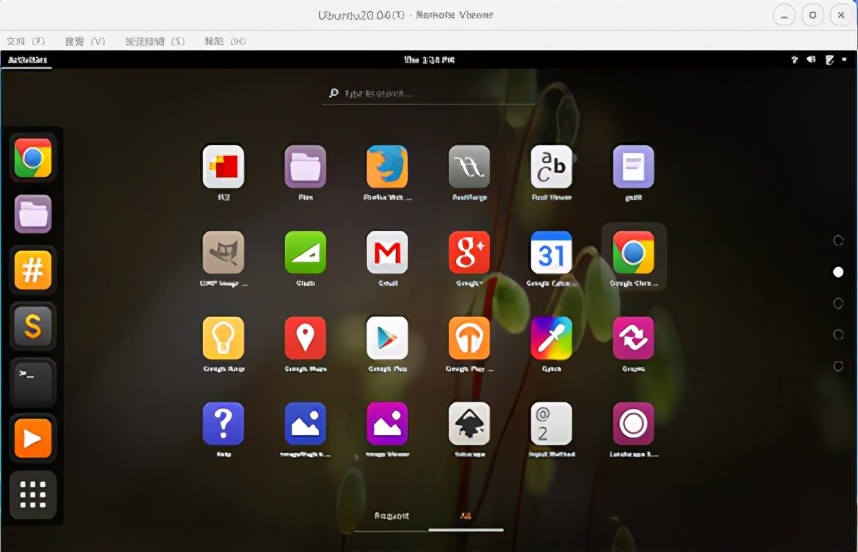Launch the orange hash app in dock

coord(33,270)
